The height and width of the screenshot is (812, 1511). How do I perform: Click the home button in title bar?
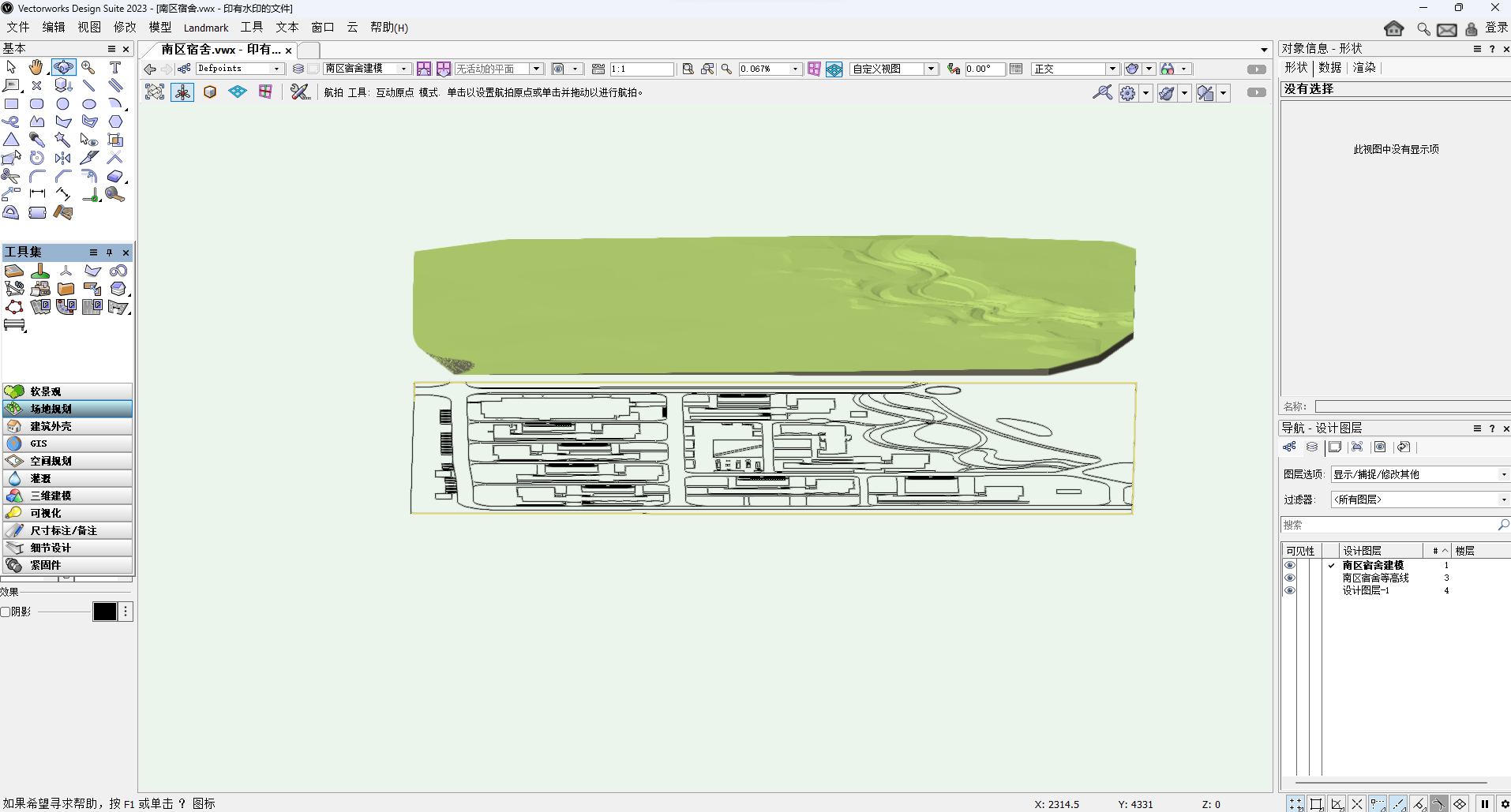pyautogui.click(x=1394, y=28)
